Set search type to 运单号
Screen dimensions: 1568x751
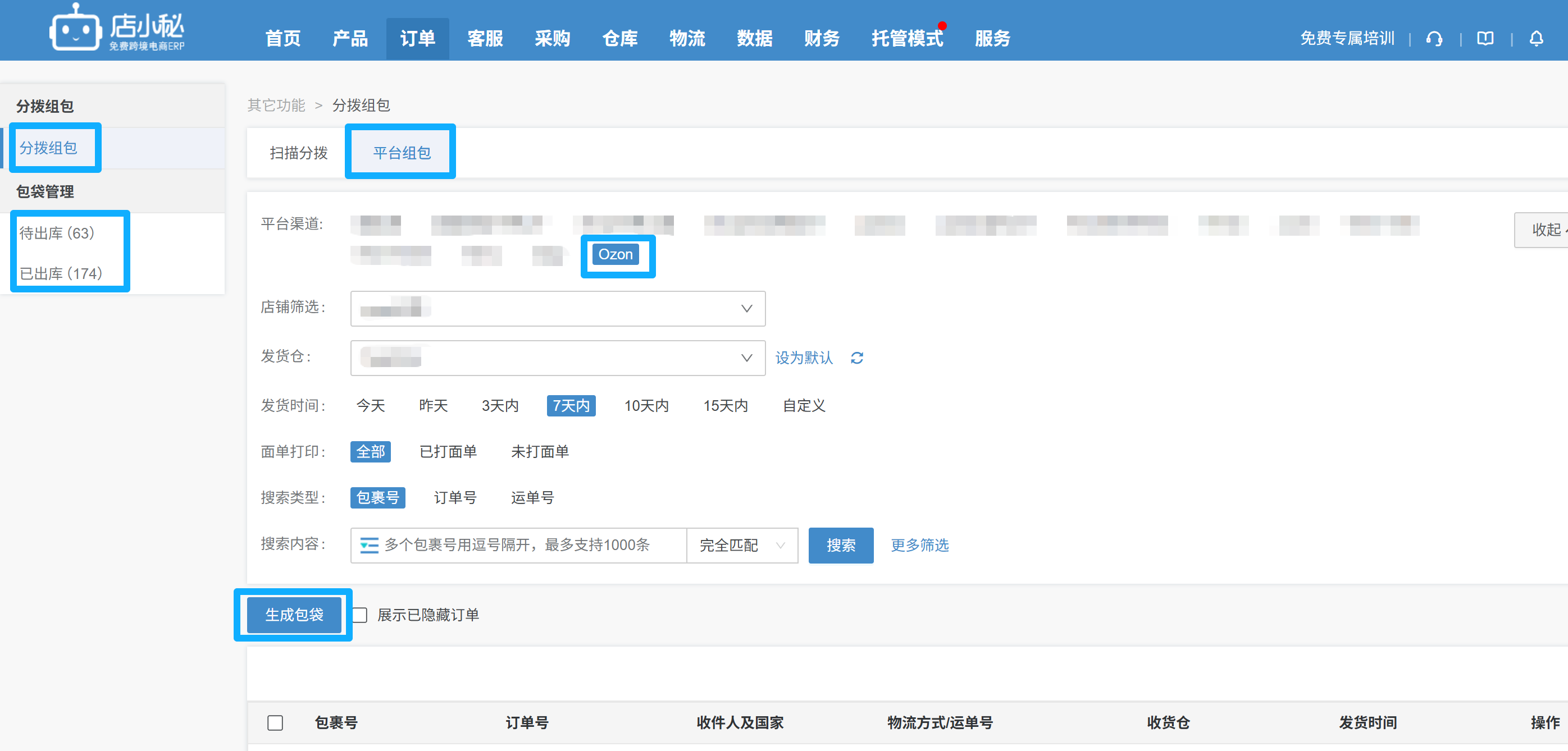pos(532,498)
